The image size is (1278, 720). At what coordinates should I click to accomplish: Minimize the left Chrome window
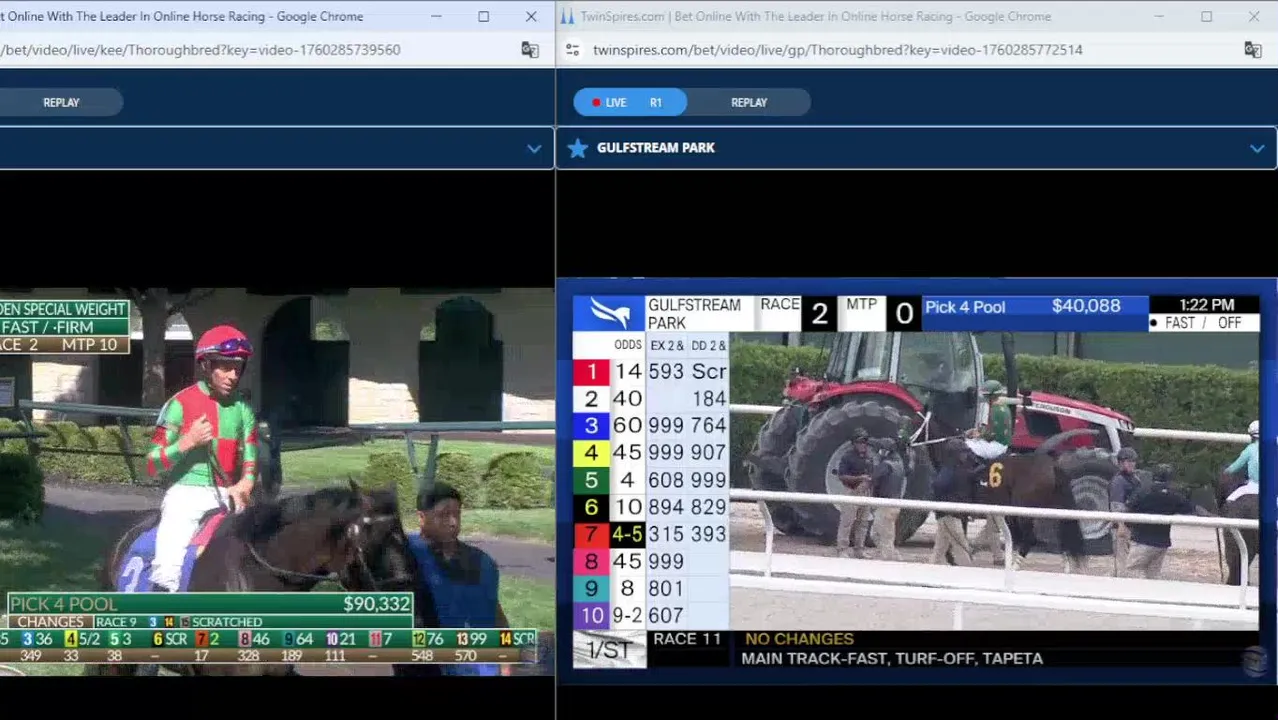(436, 16)
